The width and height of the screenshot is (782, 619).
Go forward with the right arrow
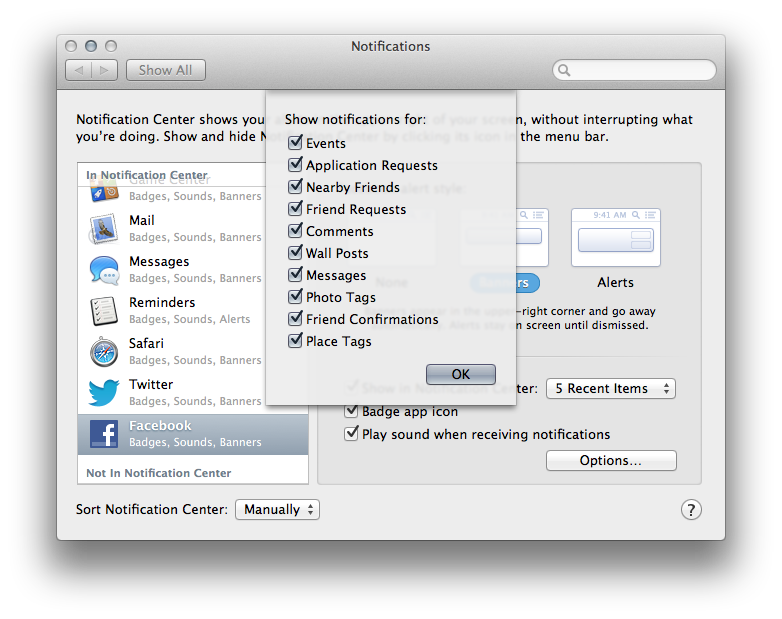(x=105, y=70)
